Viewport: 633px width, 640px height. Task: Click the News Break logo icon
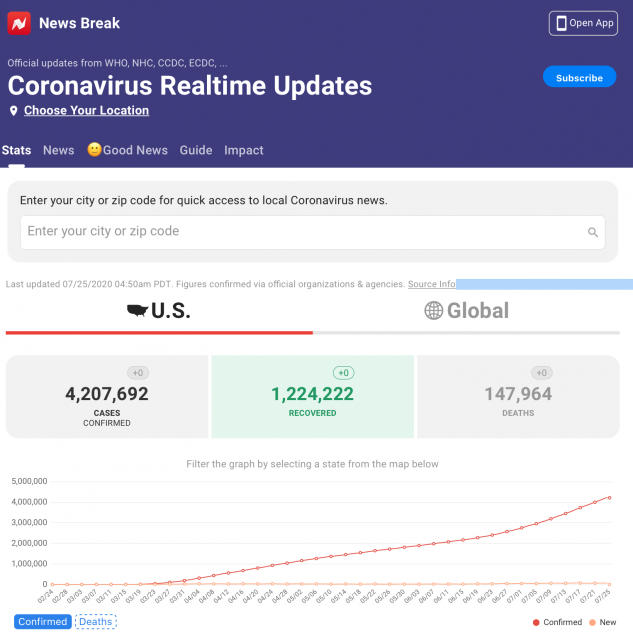20,22
